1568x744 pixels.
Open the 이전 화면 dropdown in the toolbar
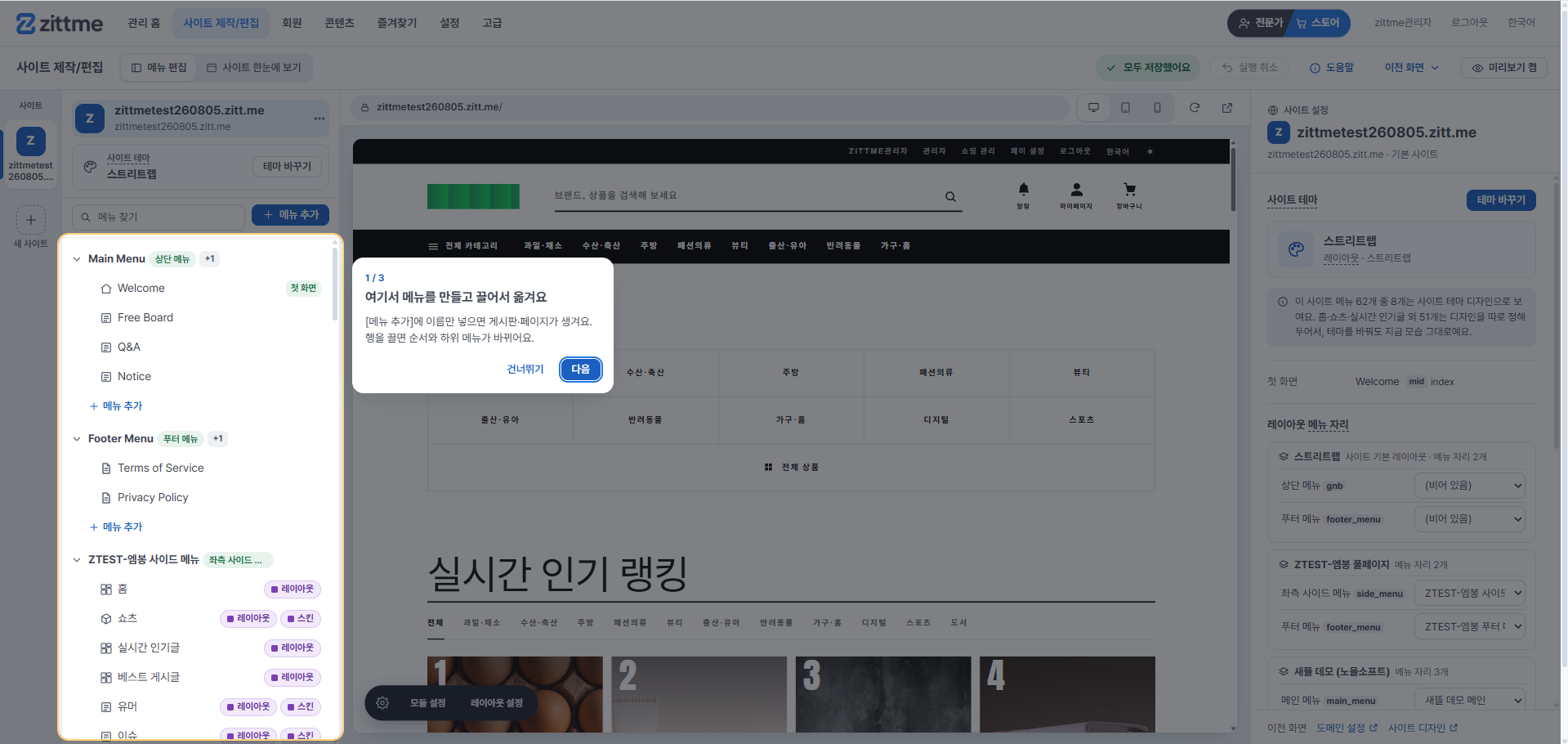pyautogui.click(x=1411, y=68)
